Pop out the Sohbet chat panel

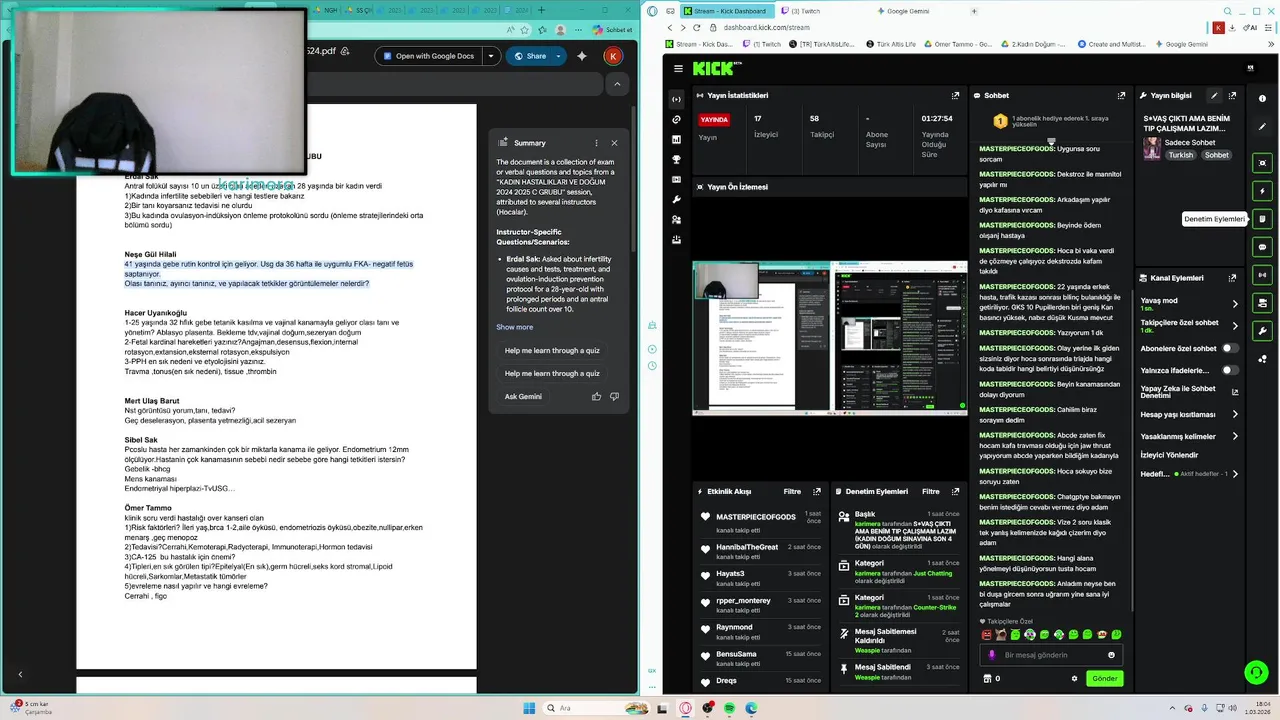(1121, 96)
